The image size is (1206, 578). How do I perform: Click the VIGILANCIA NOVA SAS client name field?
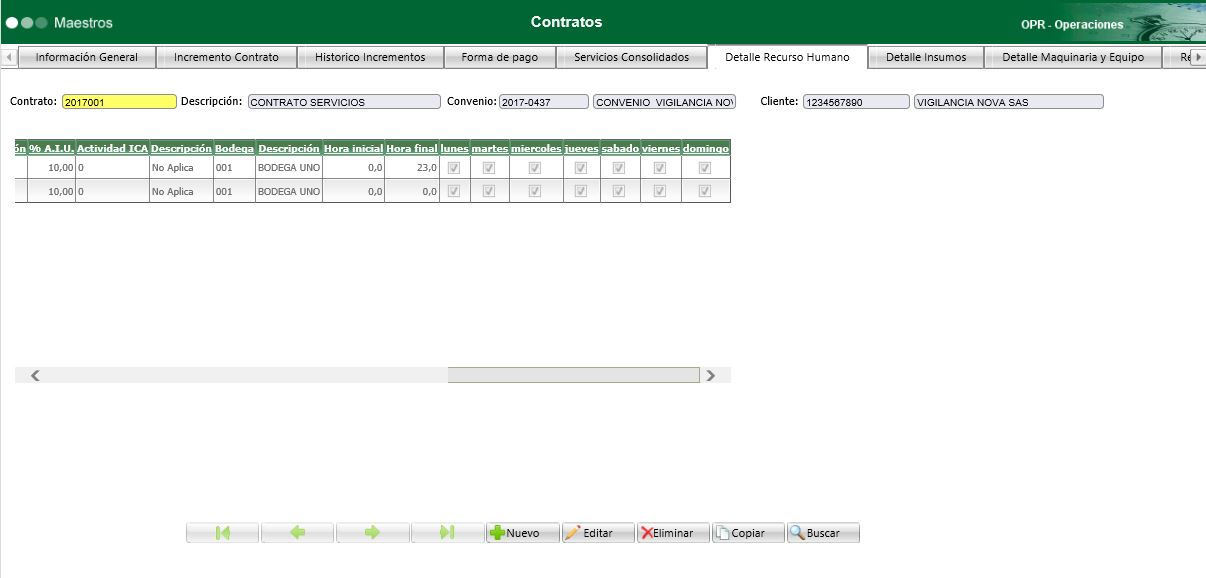tap(1009, 102)
